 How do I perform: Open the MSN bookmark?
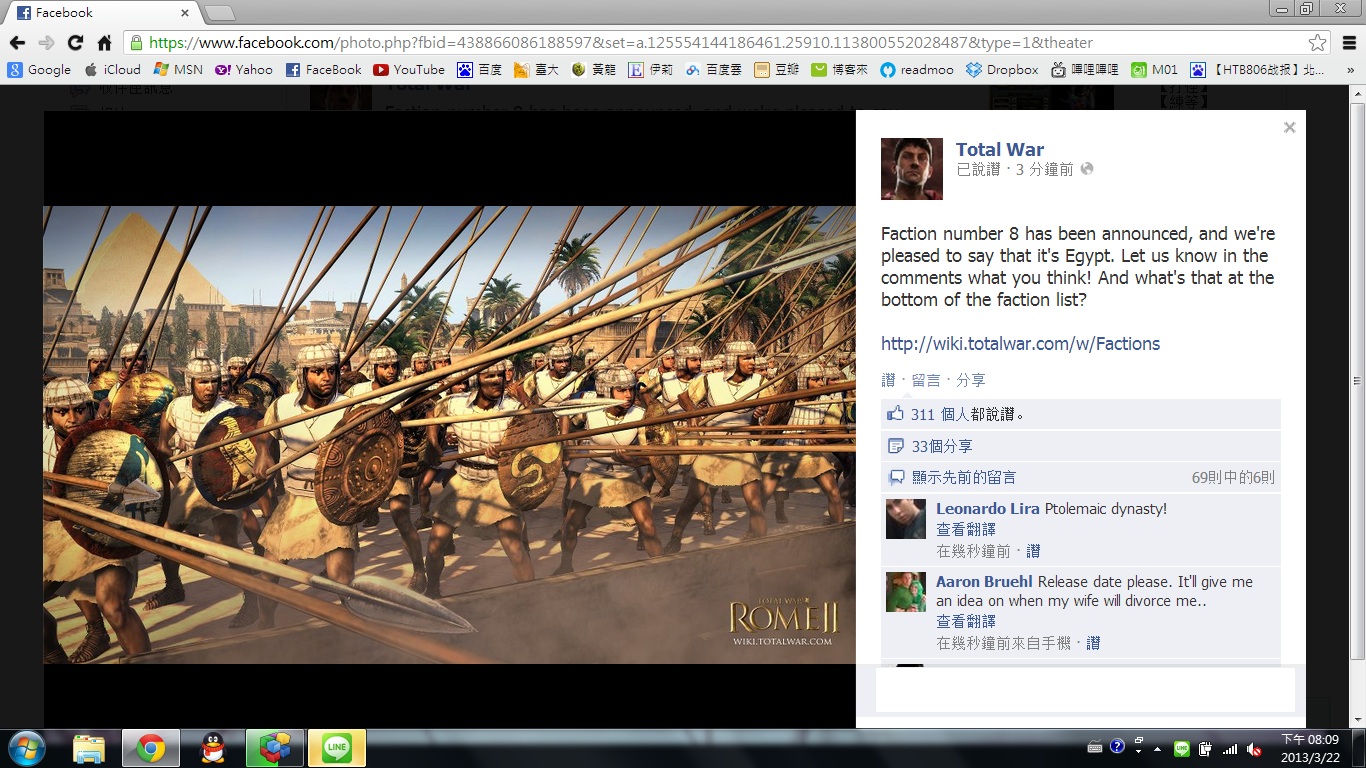click(x=177, y=69)
